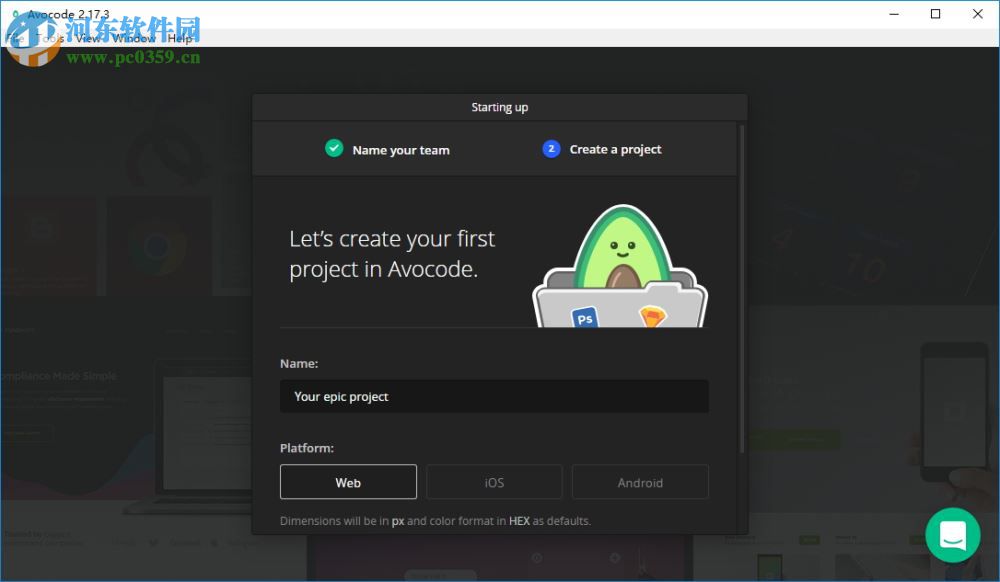Select the iOS platform
The width and height of the screenshot is (1000, 582).
[494, 482]
